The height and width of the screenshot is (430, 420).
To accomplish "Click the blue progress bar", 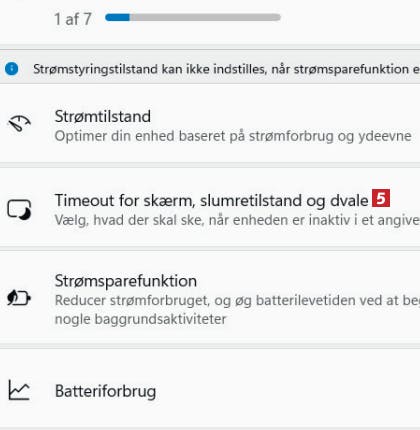I will [117, 17].
